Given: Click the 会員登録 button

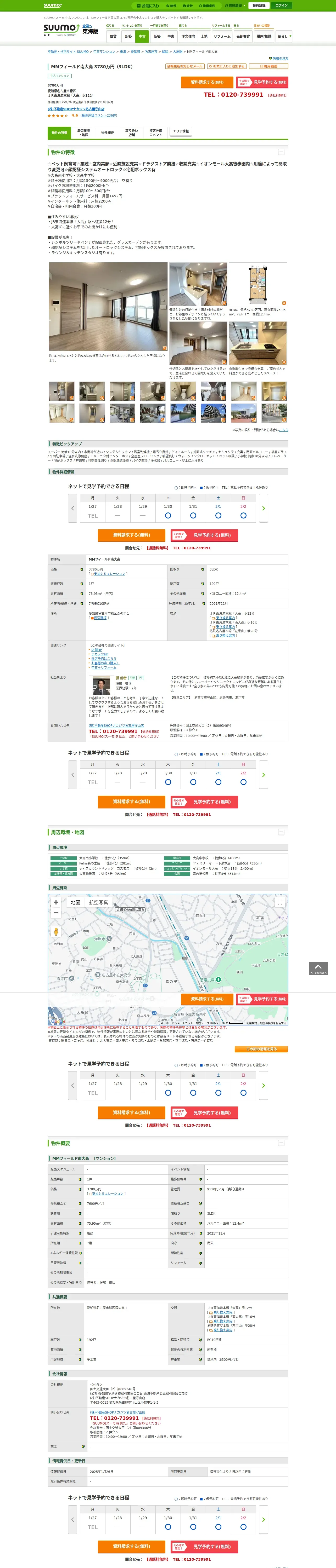Looking at the screenshot, I should coord(259,5).
